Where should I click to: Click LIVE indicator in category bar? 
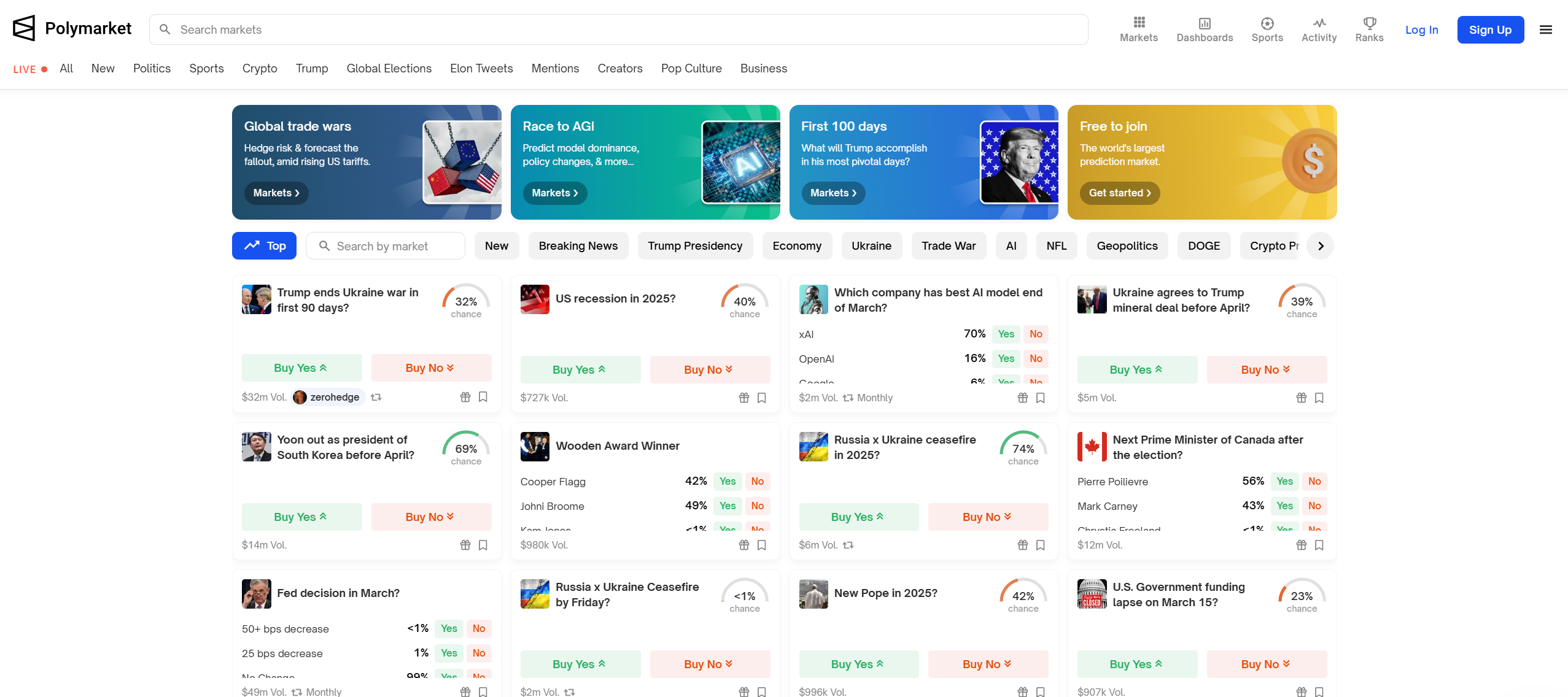point(30,69)
